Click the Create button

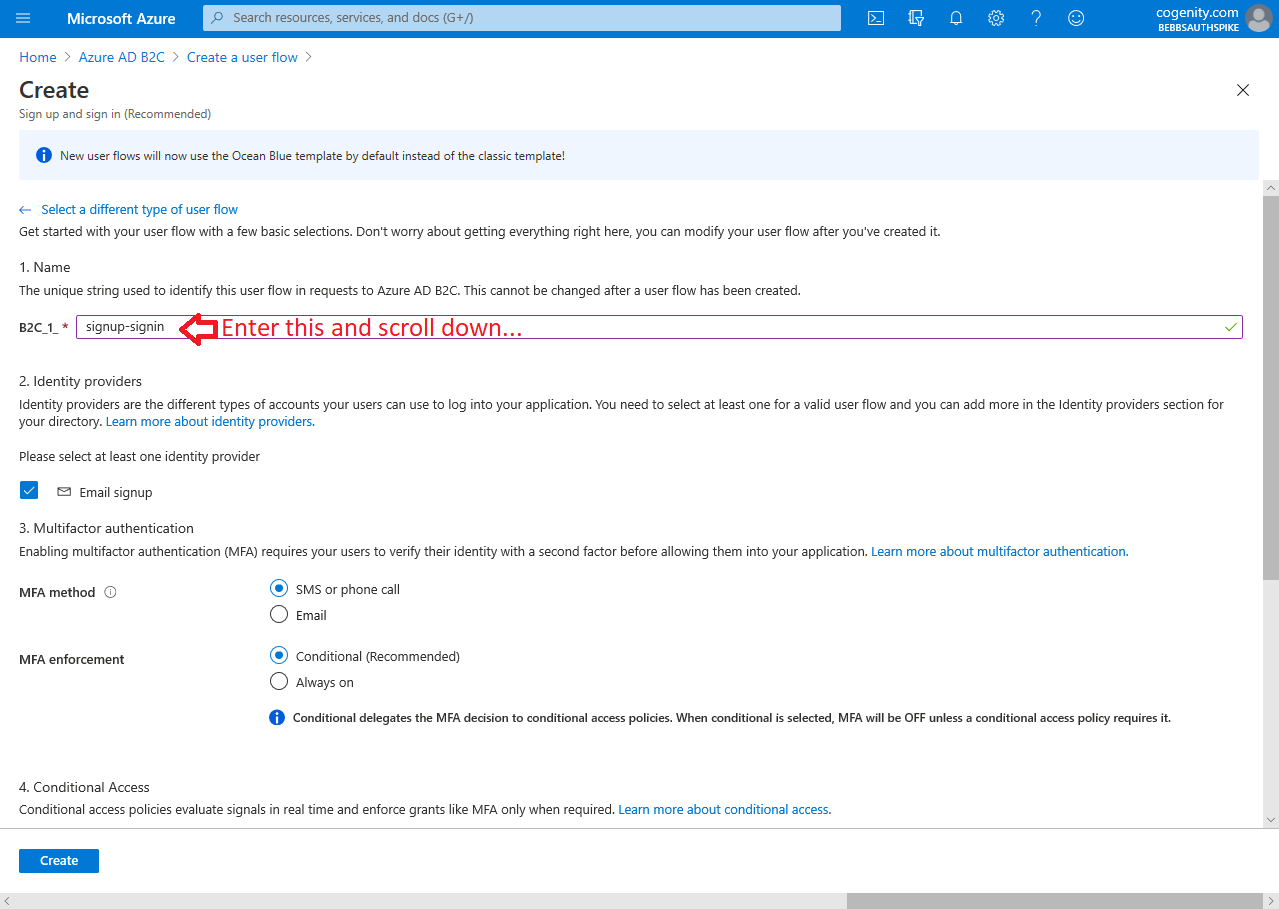tap(58, 860)
